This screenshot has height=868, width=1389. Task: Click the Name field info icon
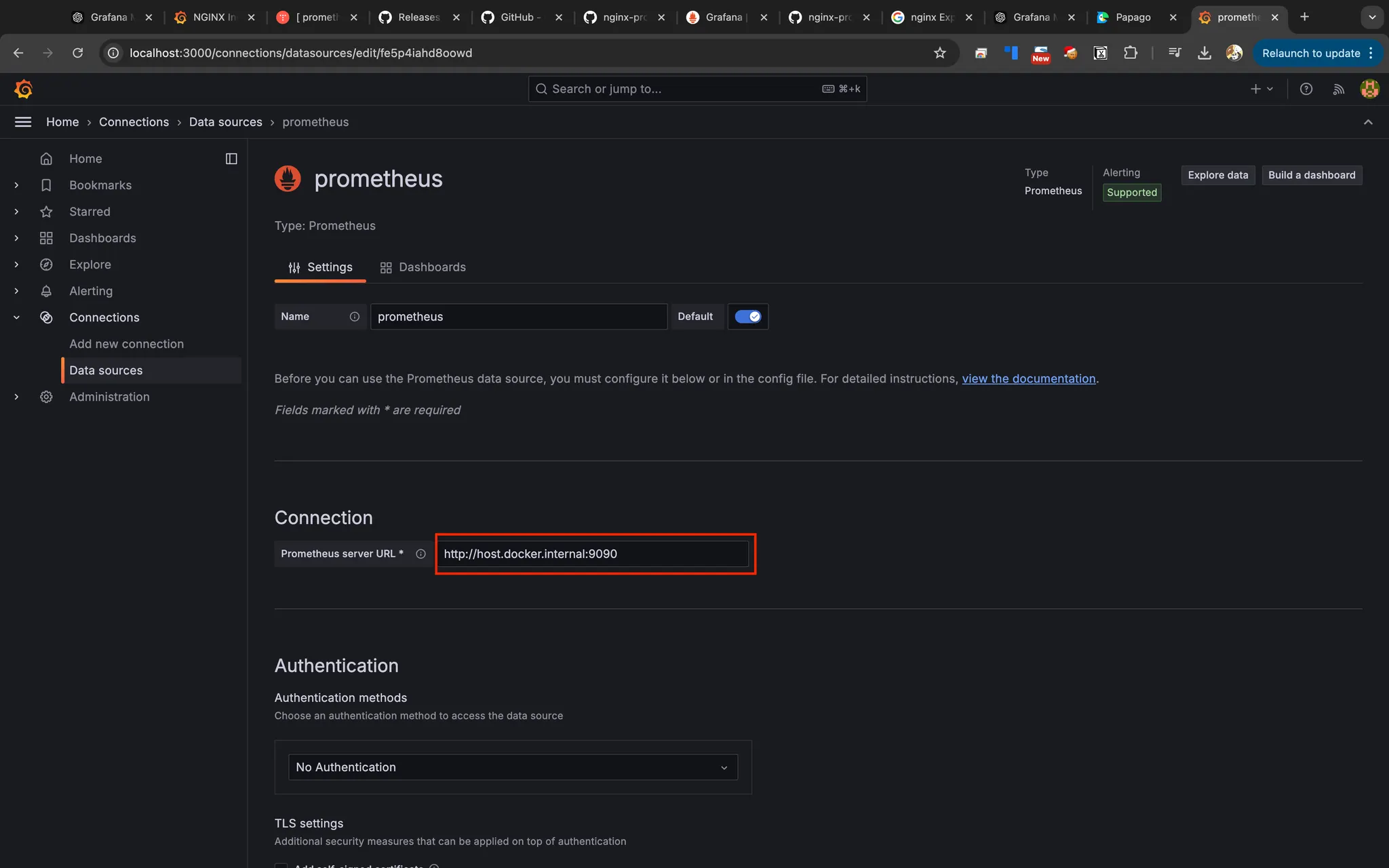point(354,317)
